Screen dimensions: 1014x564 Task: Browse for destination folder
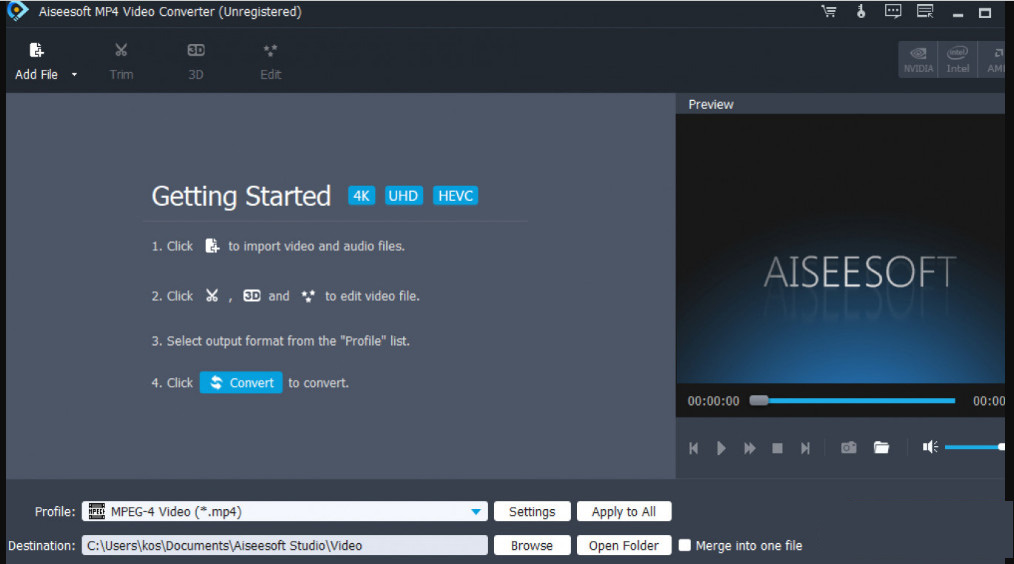(532, 545)
